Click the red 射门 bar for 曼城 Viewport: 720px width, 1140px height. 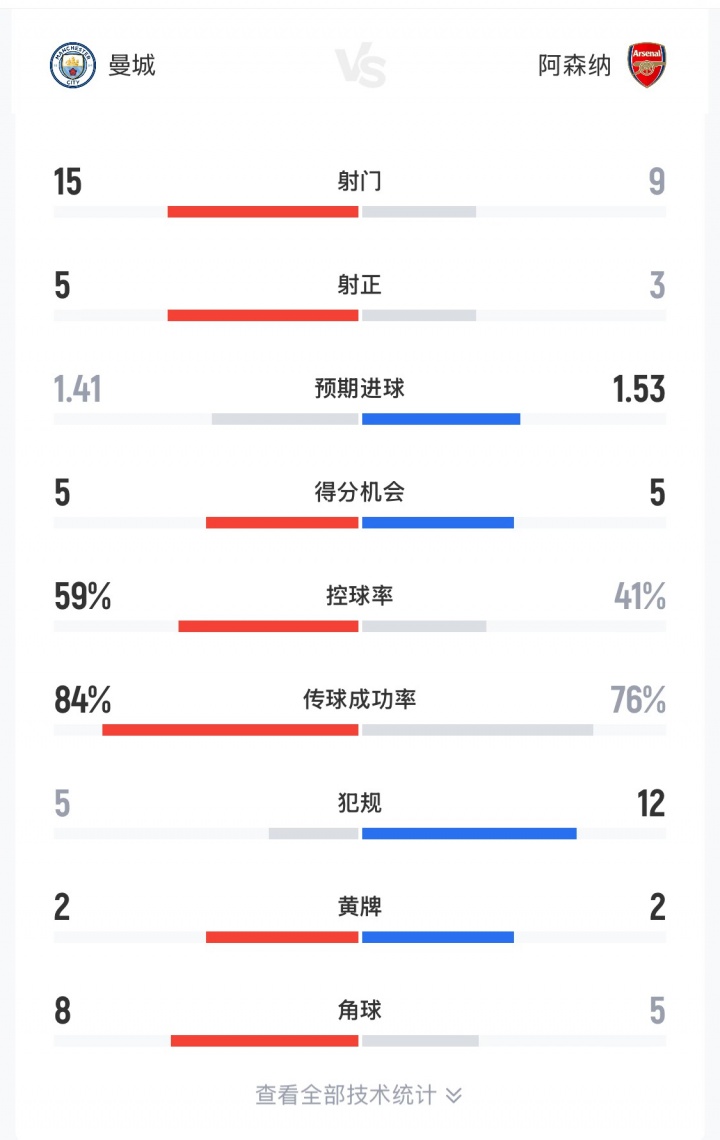(x=262, y=211)
